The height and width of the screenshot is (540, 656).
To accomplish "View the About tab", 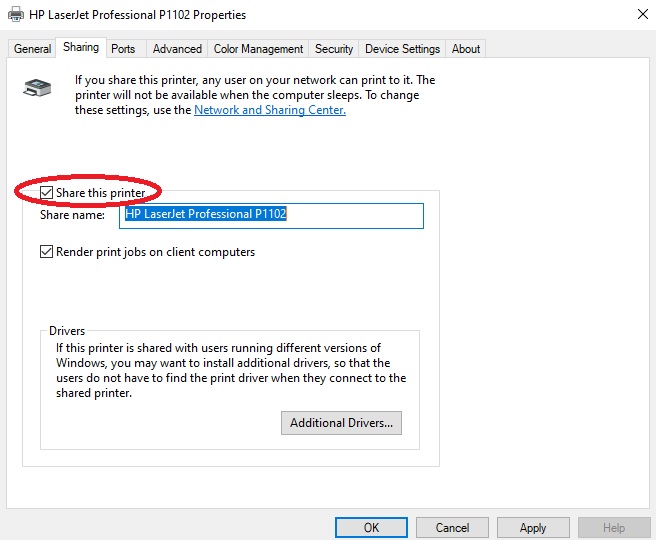I will (x=466, y=49).
